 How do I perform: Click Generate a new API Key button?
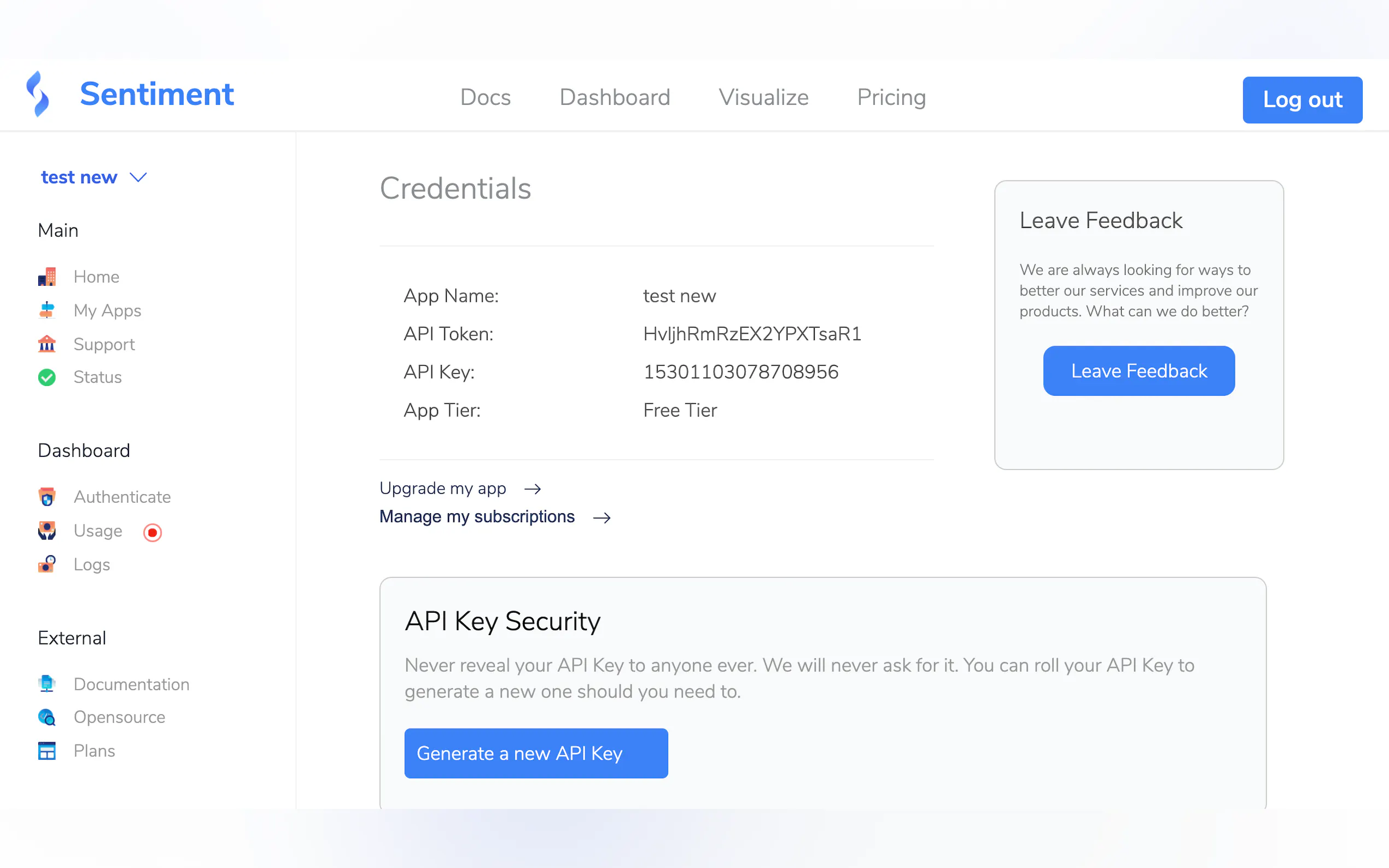(536, 753)
